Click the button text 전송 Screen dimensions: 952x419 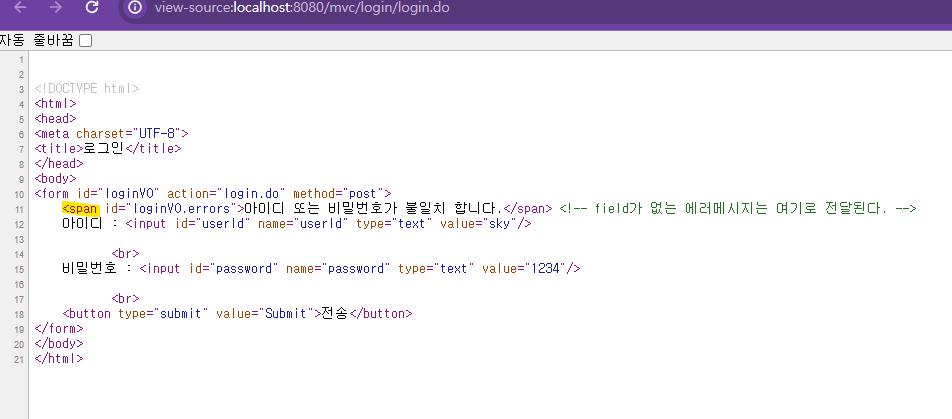tap(335, 313)
